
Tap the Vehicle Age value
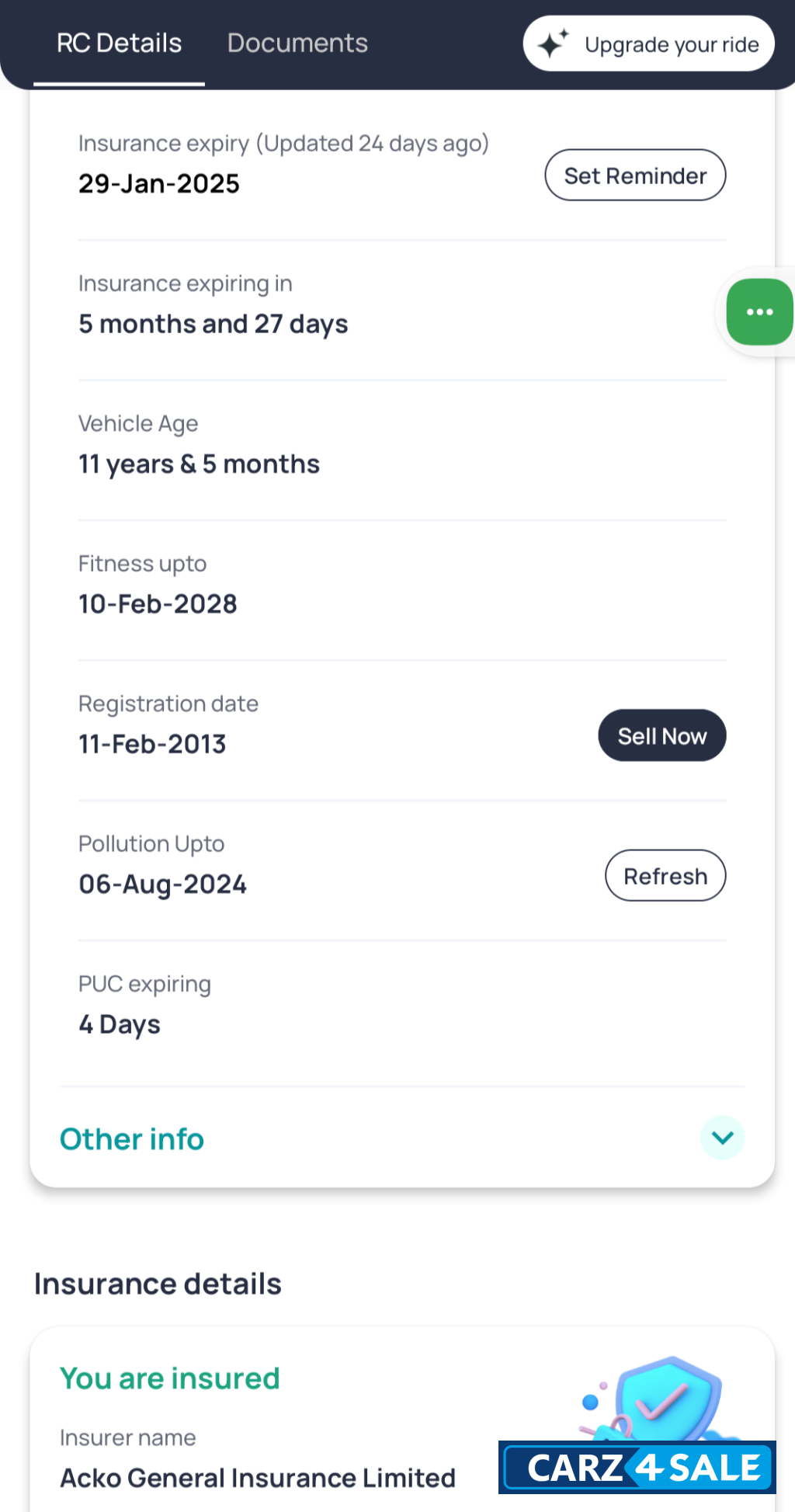pyautogui.click(x=199, y=464)
